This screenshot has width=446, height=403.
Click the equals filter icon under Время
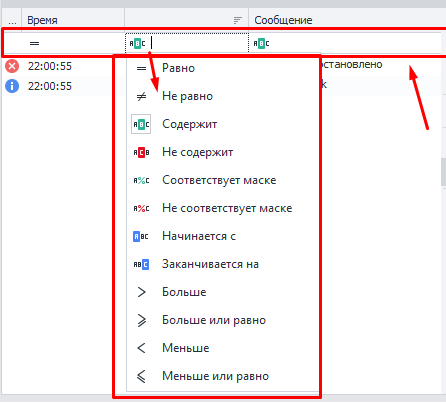tap(34, 43)
